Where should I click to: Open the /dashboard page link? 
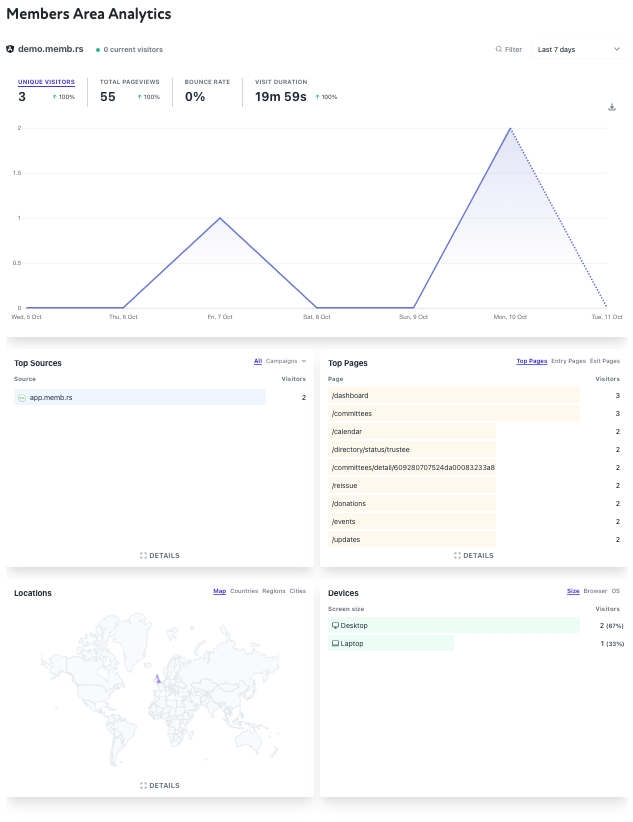coord(350,395)
